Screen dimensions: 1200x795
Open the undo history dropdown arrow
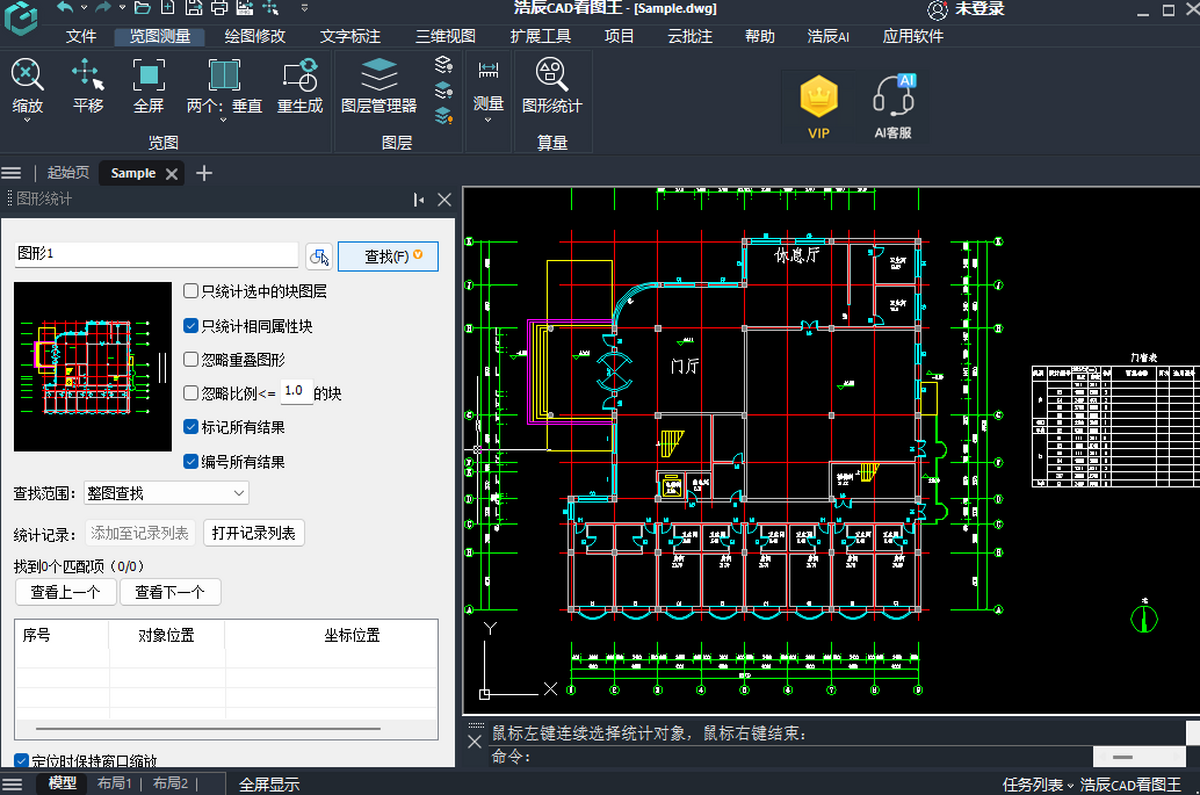click(x=84, y=7)
